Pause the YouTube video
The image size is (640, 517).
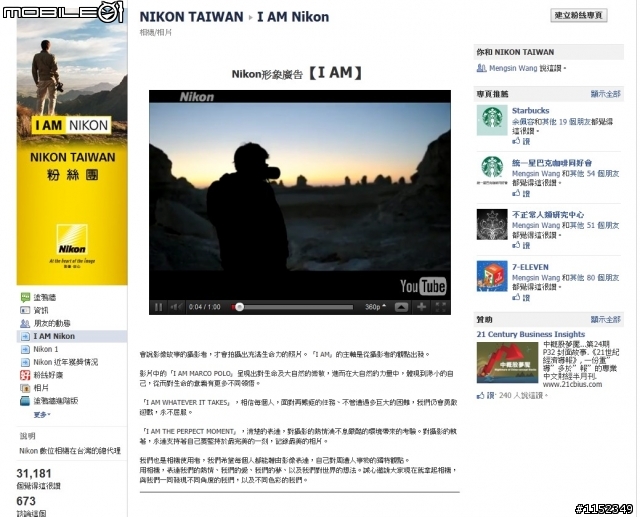tap(159, 307)
